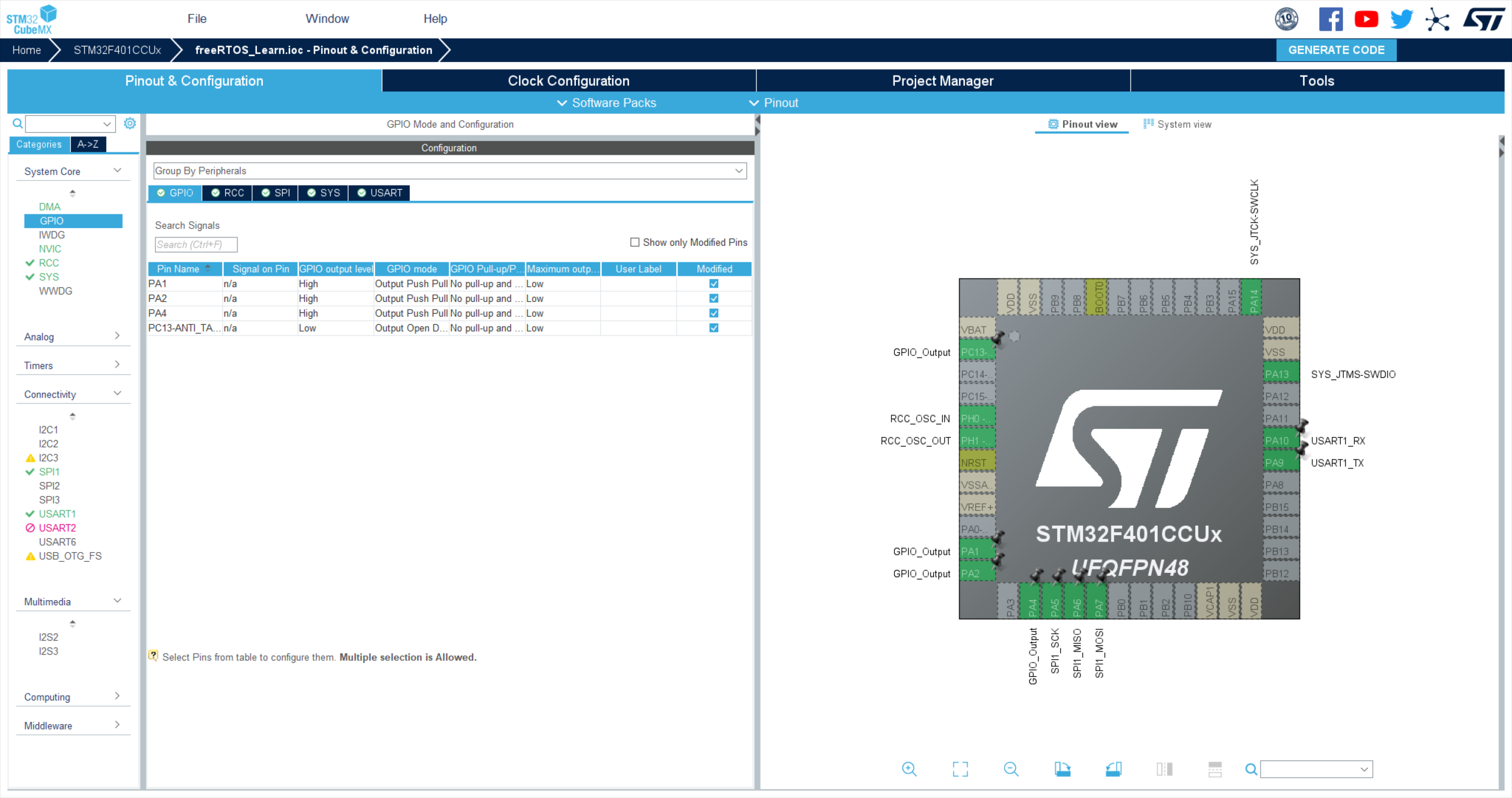Viewport: 1512px width, 798px height.
Task: Switch to Project Manager tab
Action: point(943,81)
